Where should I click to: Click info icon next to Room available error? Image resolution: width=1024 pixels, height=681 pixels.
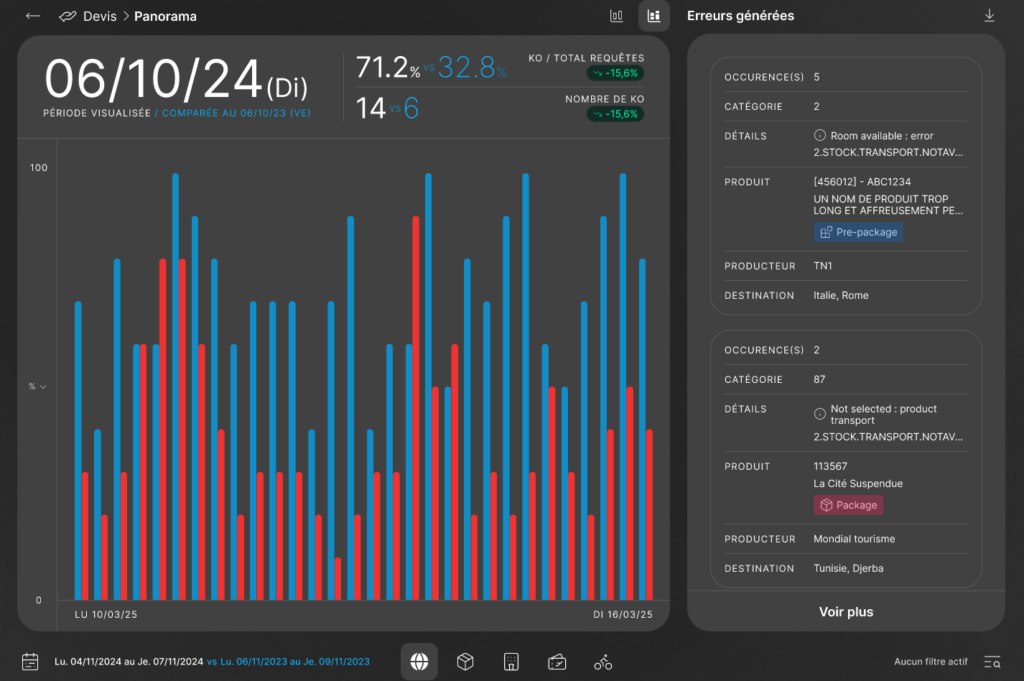820,136
